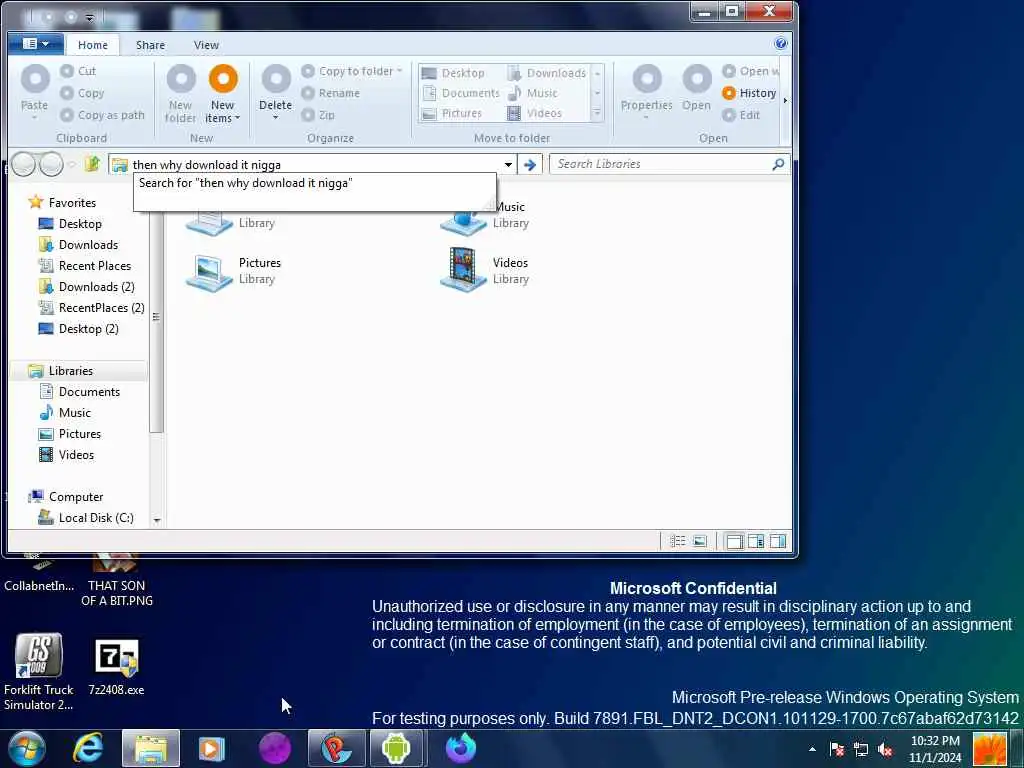Open the Android app taskbar icon
Viewport: 1024px width, 768px height.
point(396,748)
